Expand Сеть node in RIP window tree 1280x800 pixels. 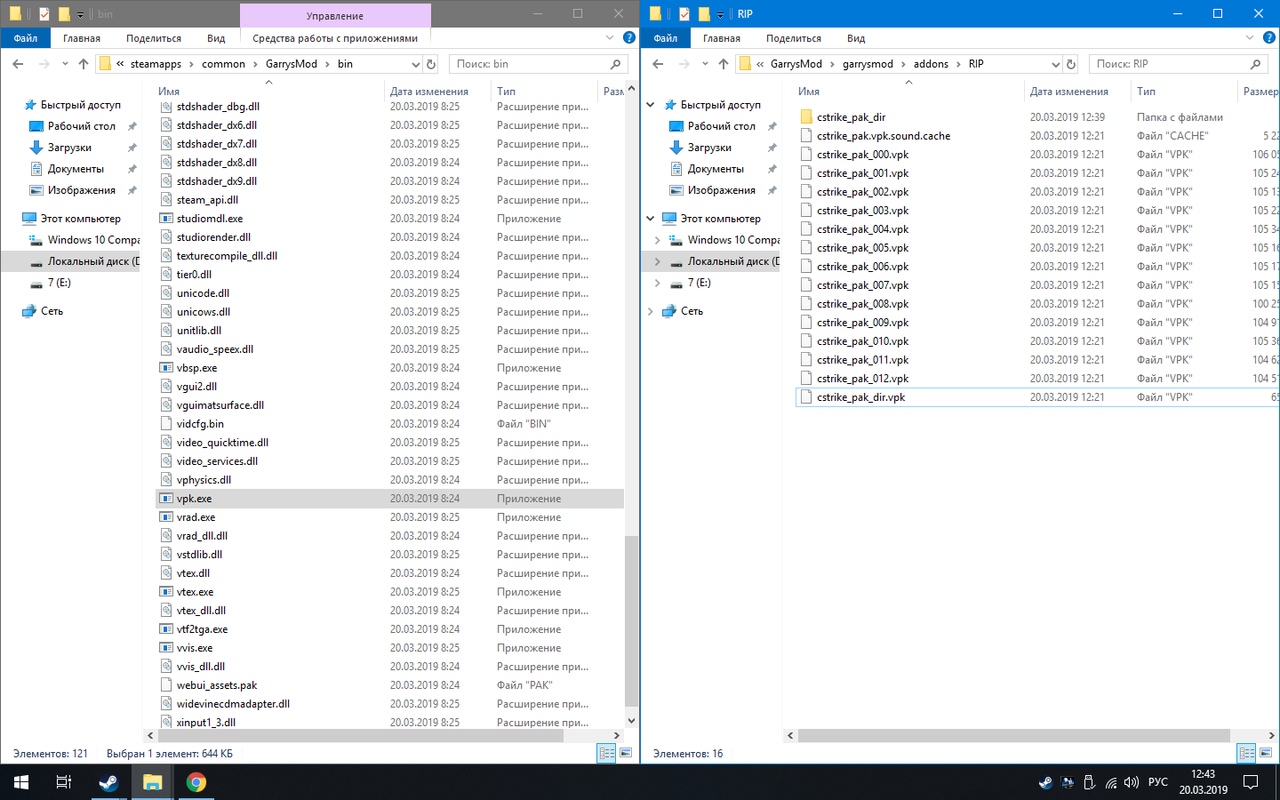pos(651,311)
